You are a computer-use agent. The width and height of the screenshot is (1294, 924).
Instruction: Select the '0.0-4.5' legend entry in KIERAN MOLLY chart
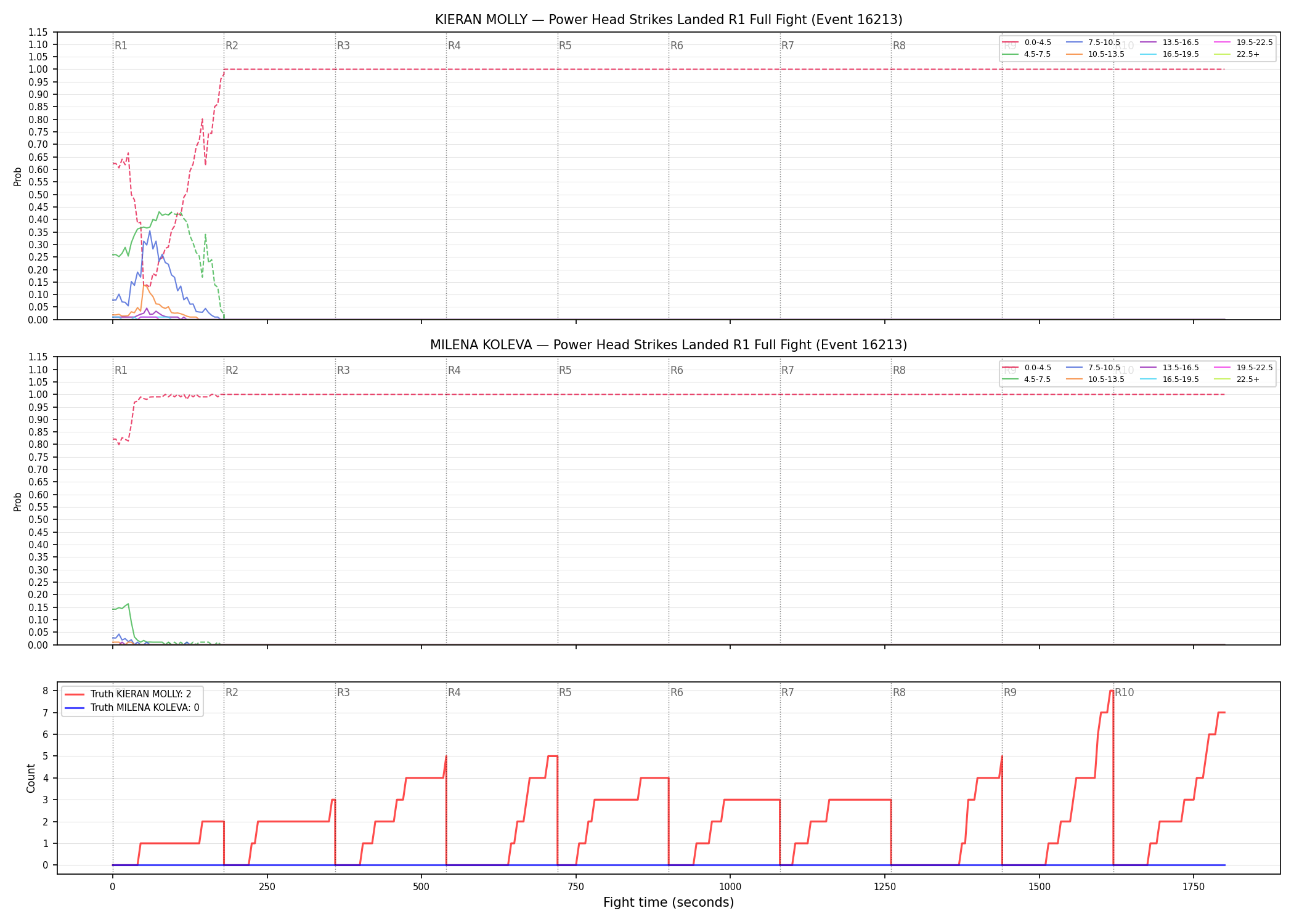[1027, 43]
